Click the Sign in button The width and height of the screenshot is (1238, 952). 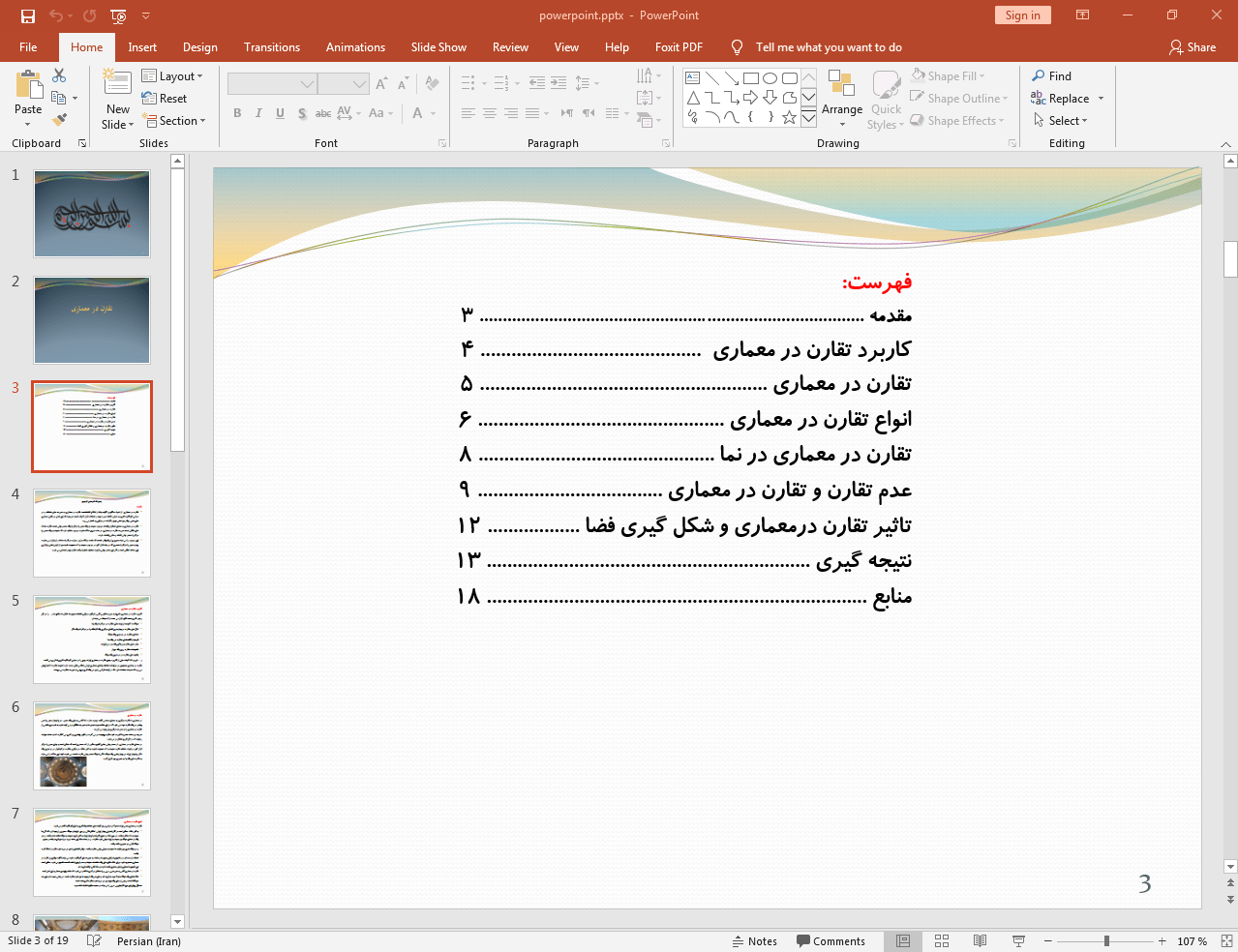pos(1022,15)
